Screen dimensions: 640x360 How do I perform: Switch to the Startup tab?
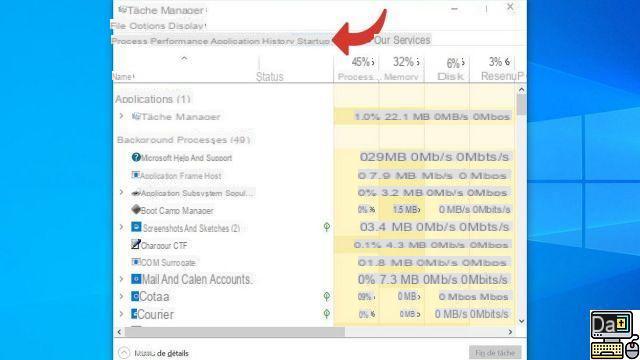[313, 41]
